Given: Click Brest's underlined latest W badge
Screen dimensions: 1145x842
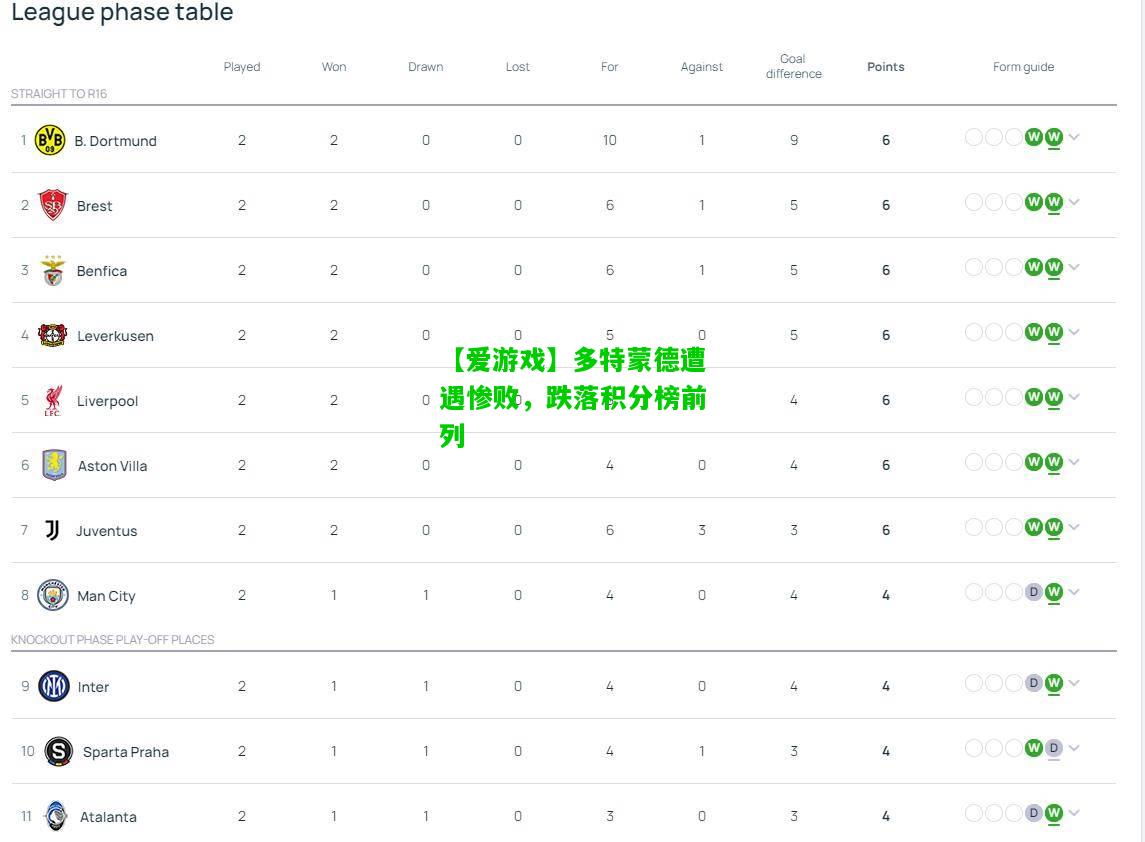Looking at the screenshot, I should [x=1054, y=202].
